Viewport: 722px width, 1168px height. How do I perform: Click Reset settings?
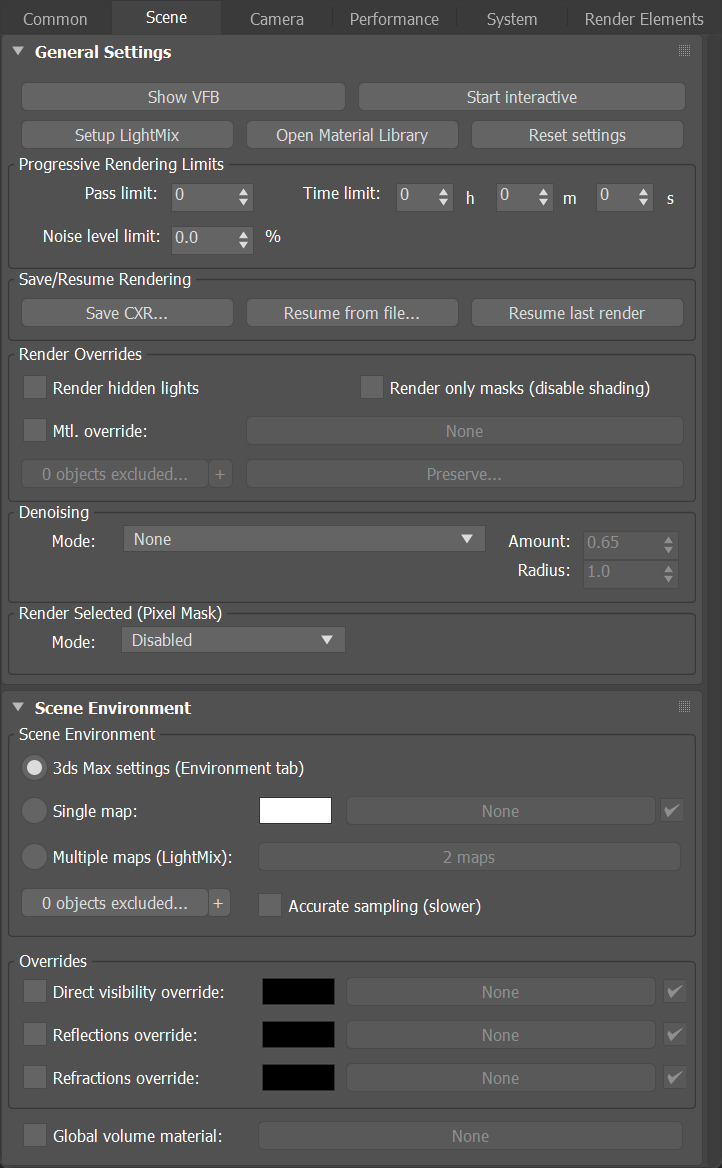coord(577,135)
